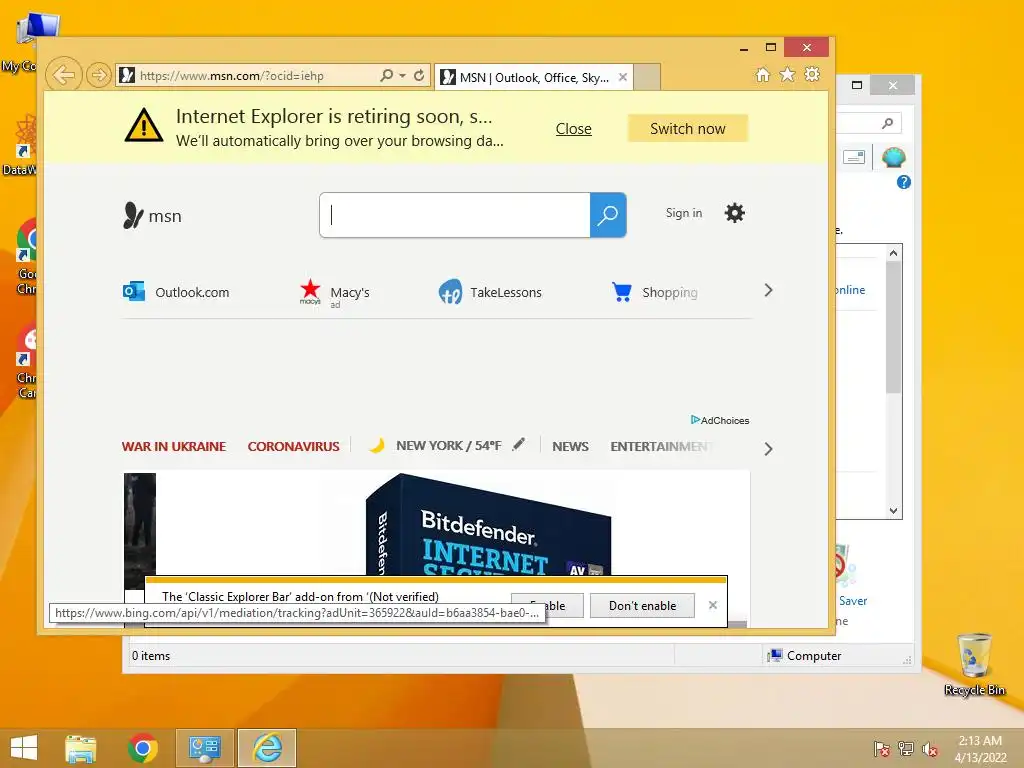Viewport: 1024px width, 768px height.
Task: Focus the MSN web search box
Action: point(455,215)
